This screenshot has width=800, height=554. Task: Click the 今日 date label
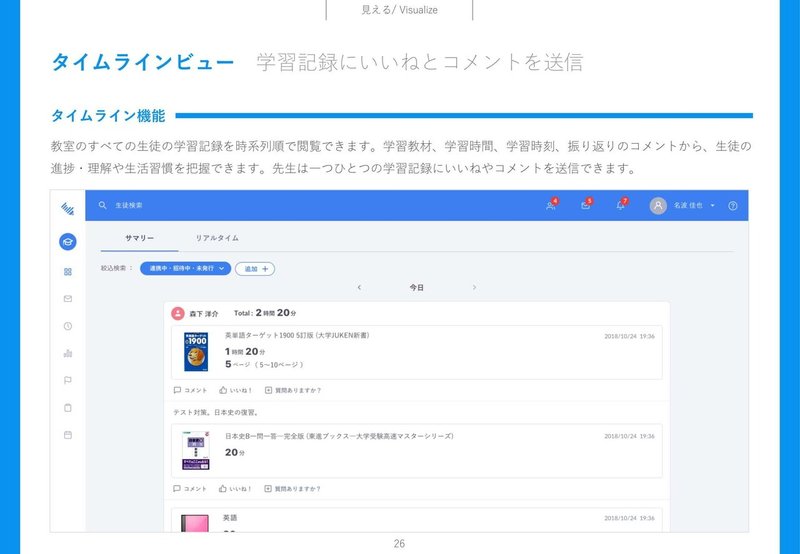[x=416, y=288]
